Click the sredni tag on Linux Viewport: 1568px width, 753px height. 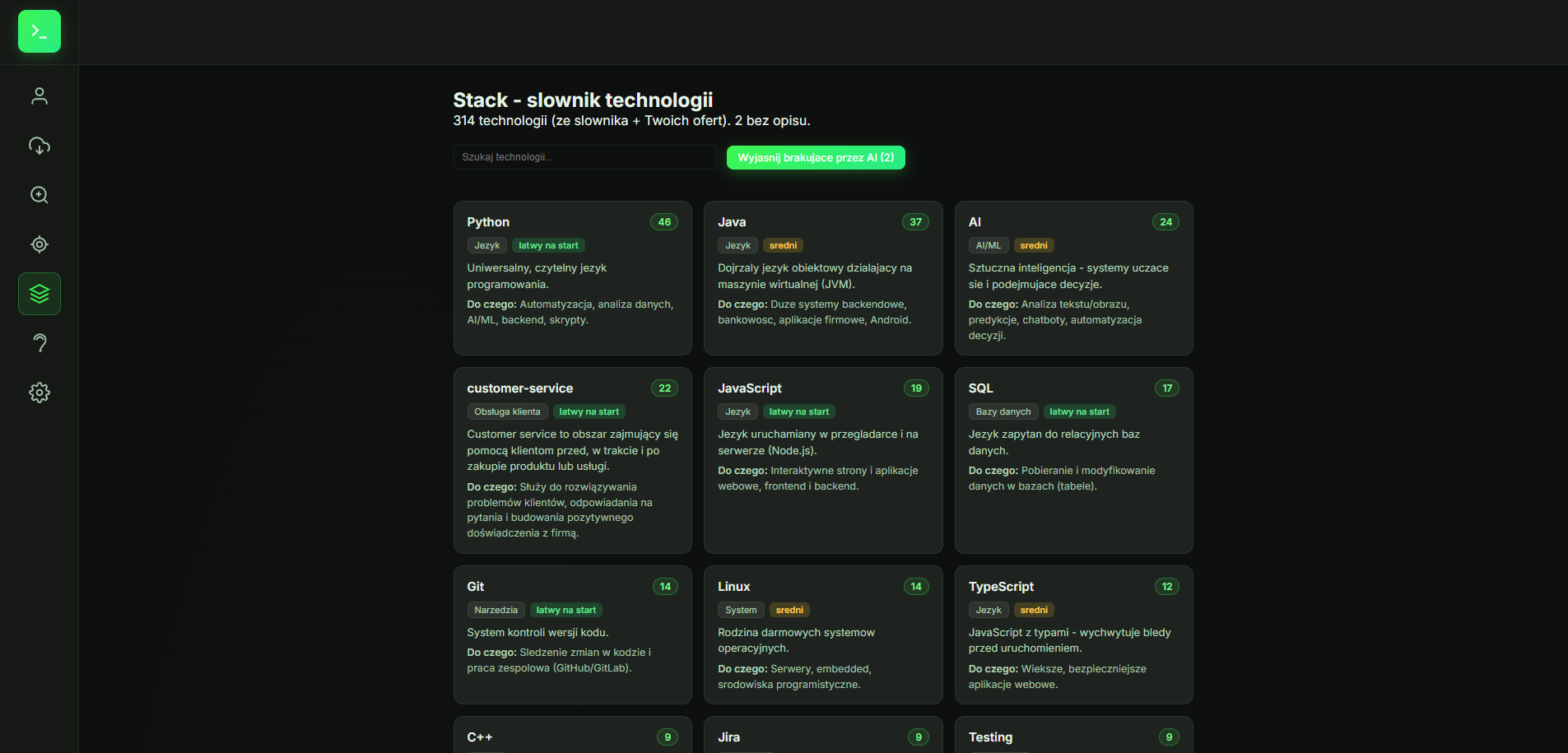789,610
